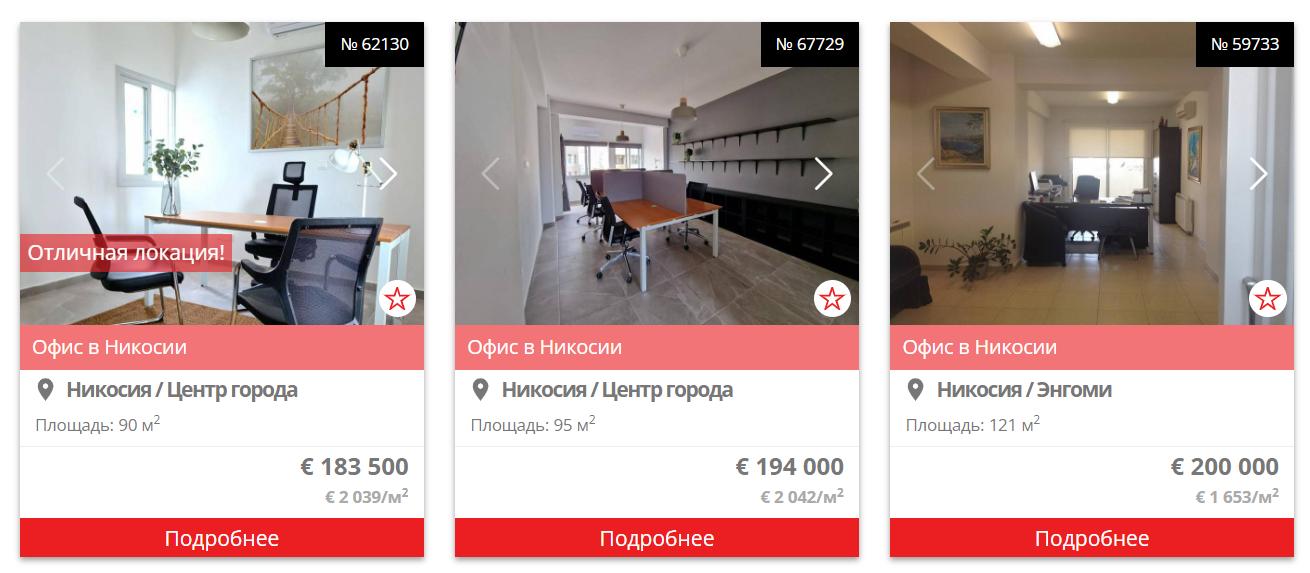Add listing 62130 to favorites star
Screen dimensions: 1310x573
click(397, 298)
